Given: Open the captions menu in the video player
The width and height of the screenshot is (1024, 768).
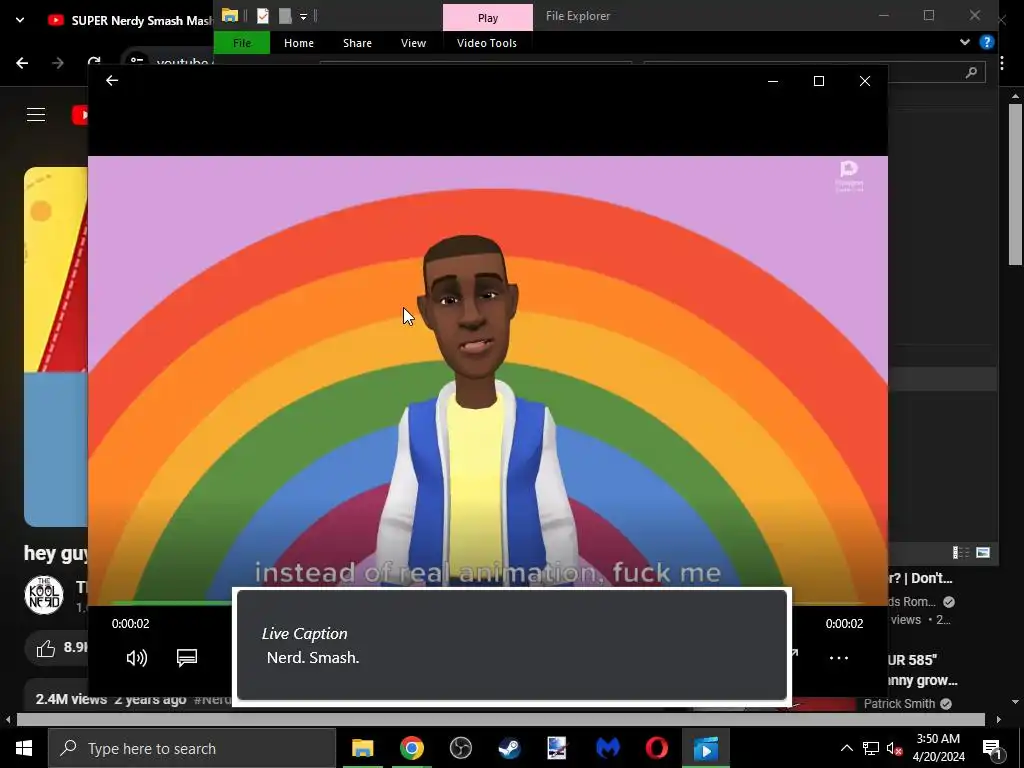Looking at the screenshot, I should pos(187,658).
